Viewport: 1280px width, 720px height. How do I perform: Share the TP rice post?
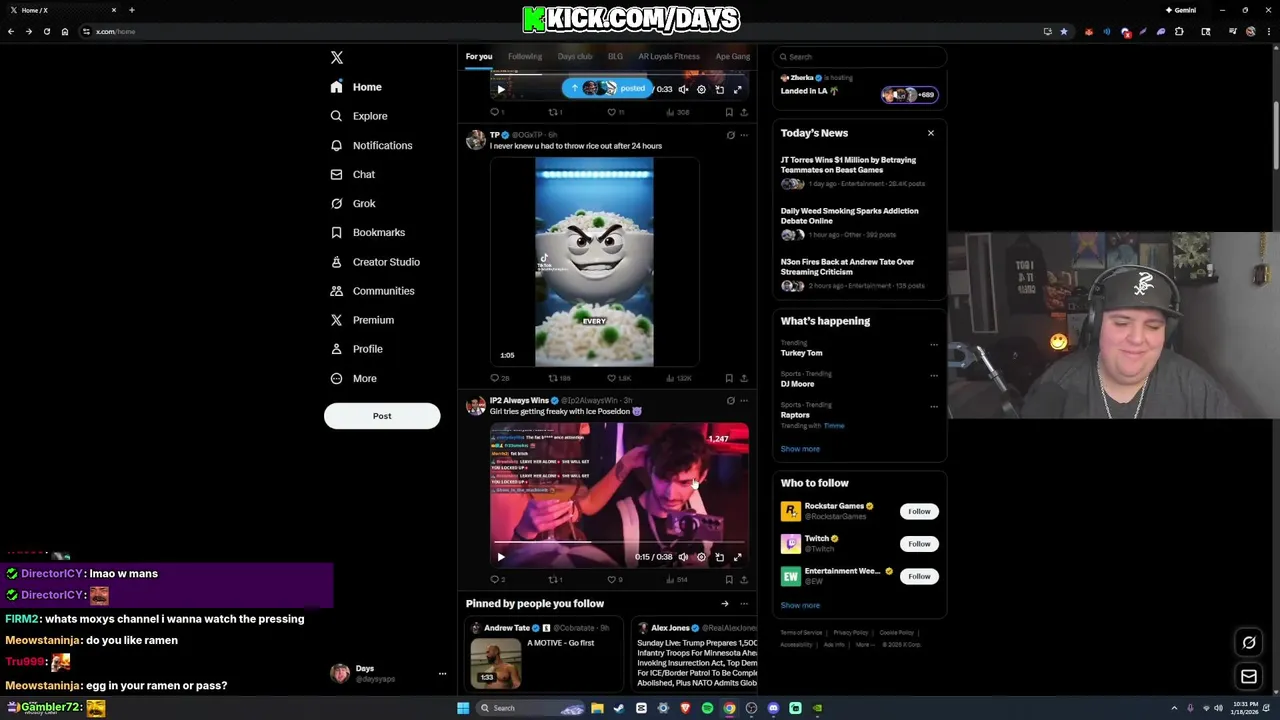(744, 378)
